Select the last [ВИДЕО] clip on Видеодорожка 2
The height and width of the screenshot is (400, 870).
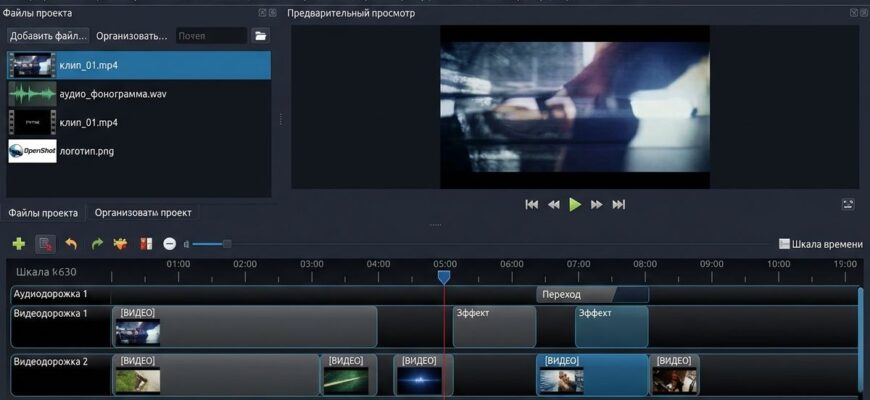[x=675, y=376]
